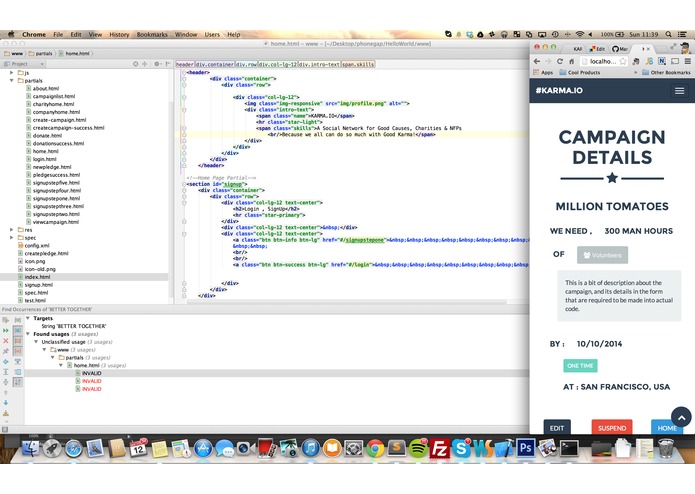Viewport: 695px width, 494px height.
Task: Collapse home.html node in find results
Action: coord(61,365)
